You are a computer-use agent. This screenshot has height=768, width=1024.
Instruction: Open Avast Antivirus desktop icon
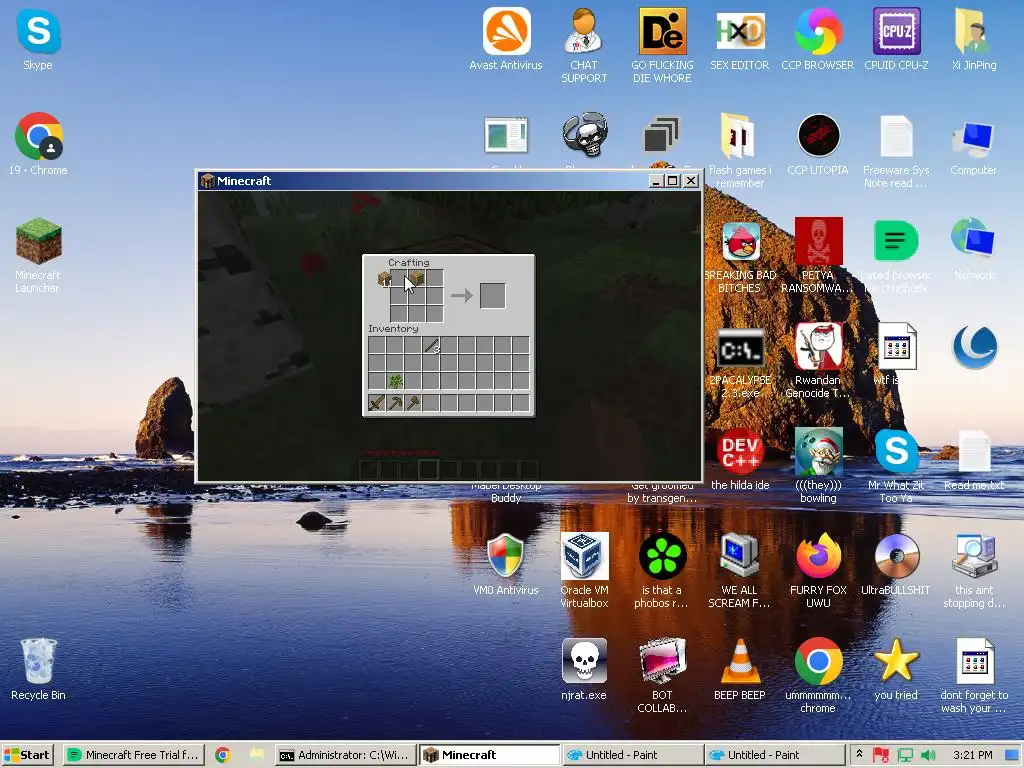(506, 39)
